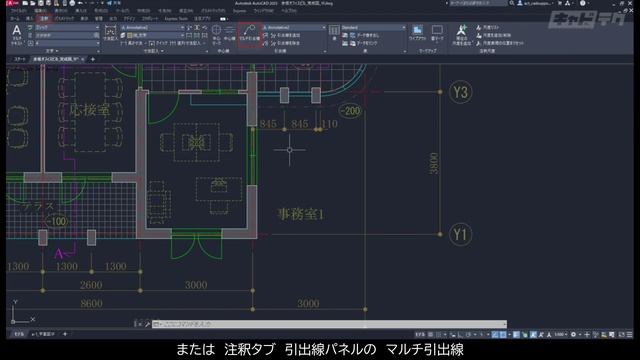Click the Add Leader button
The image size is (640, 360).
click(x=284, y=36)
